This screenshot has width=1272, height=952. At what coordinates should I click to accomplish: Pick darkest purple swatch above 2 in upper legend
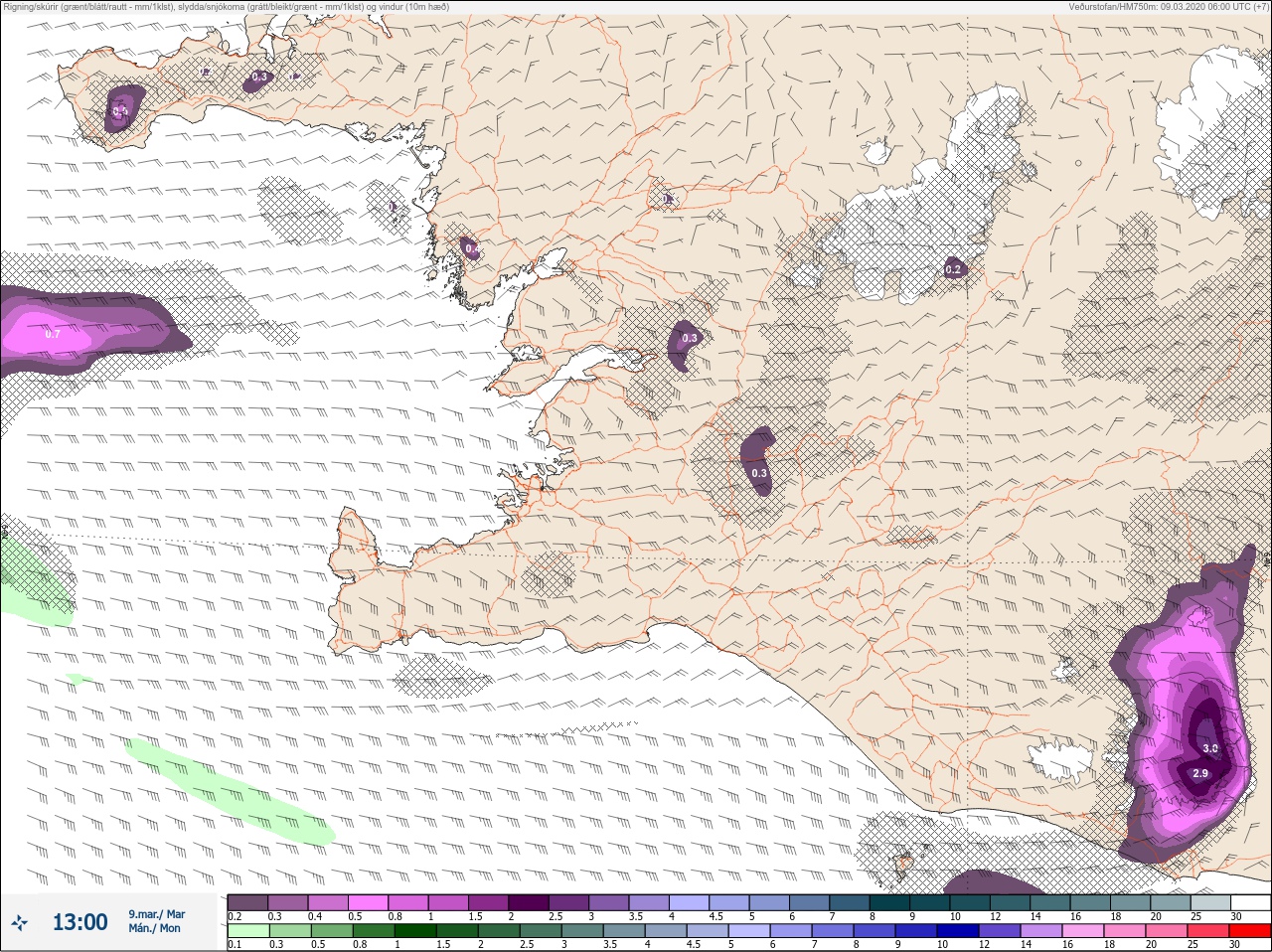point(529,902)
